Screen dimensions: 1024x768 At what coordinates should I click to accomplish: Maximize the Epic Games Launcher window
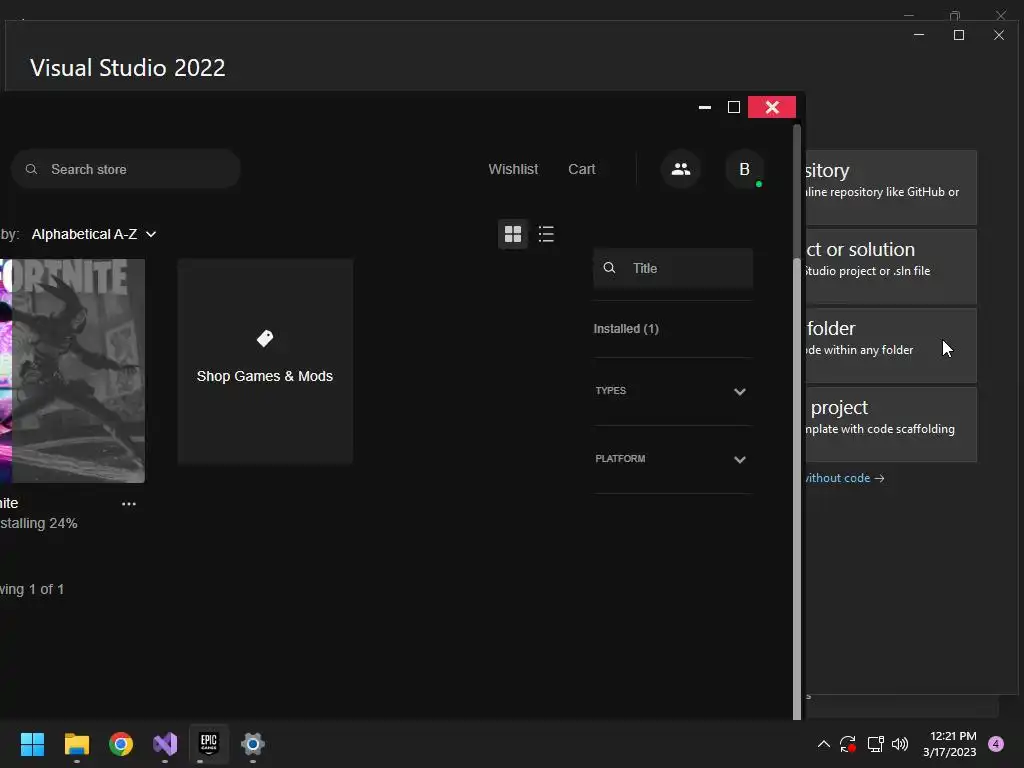point(733,107)
